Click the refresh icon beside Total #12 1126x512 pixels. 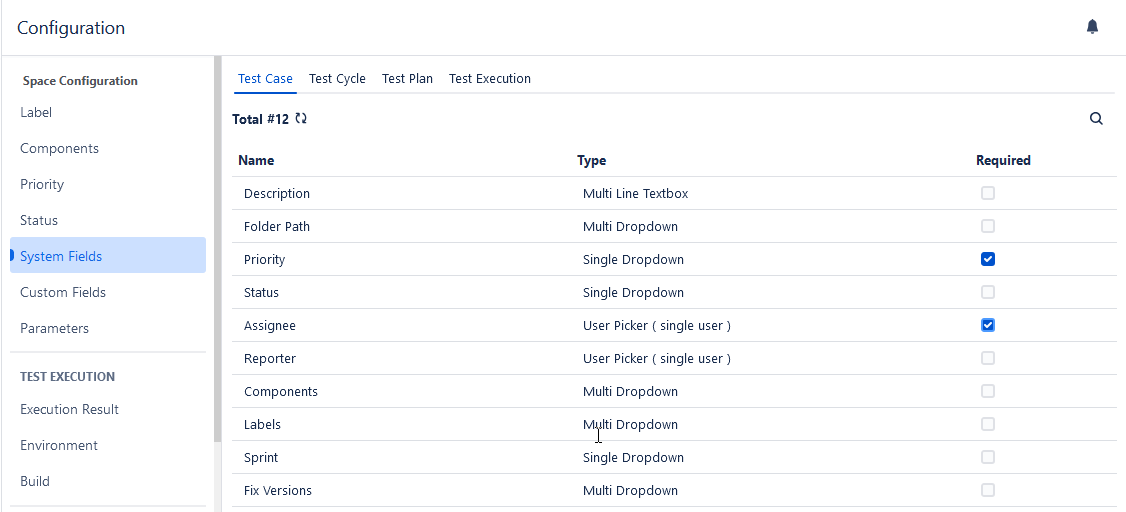click(301, 119)
